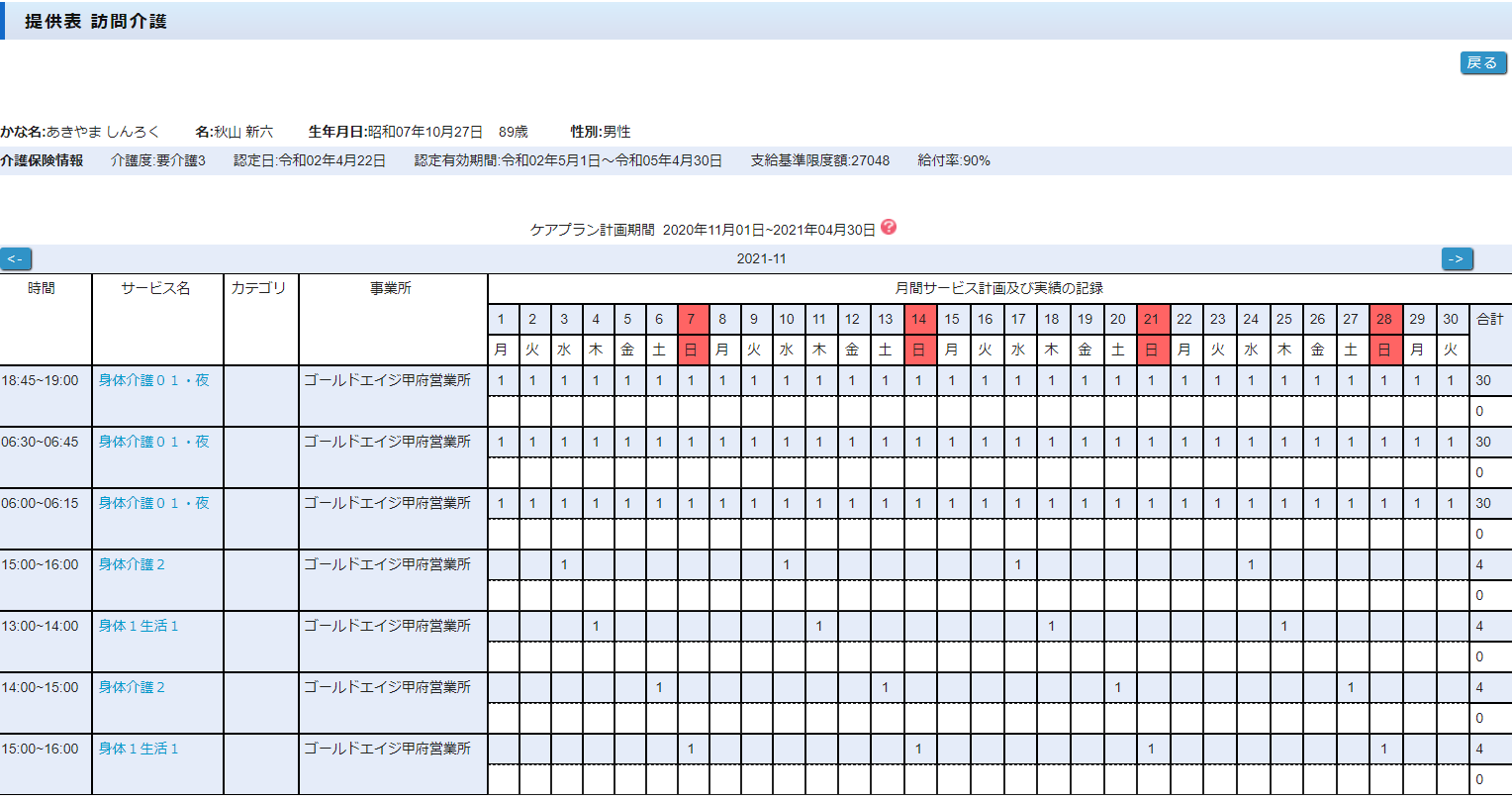Open 身体介護０１・夜 link in 06:30~06:45 row
This screenshot has width=1512, height=802.
[x=153, y=443]
